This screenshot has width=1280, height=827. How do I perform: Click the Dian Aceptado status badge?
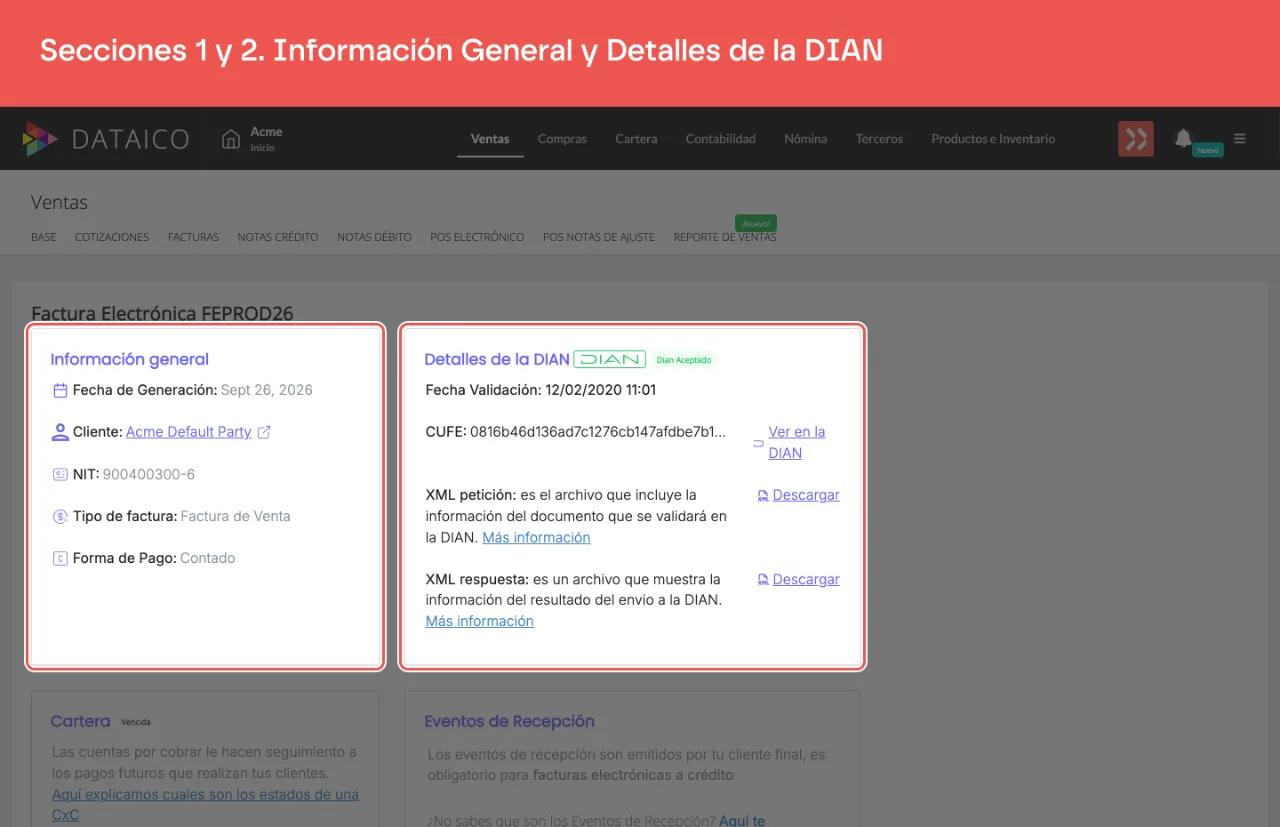(685, 360)
